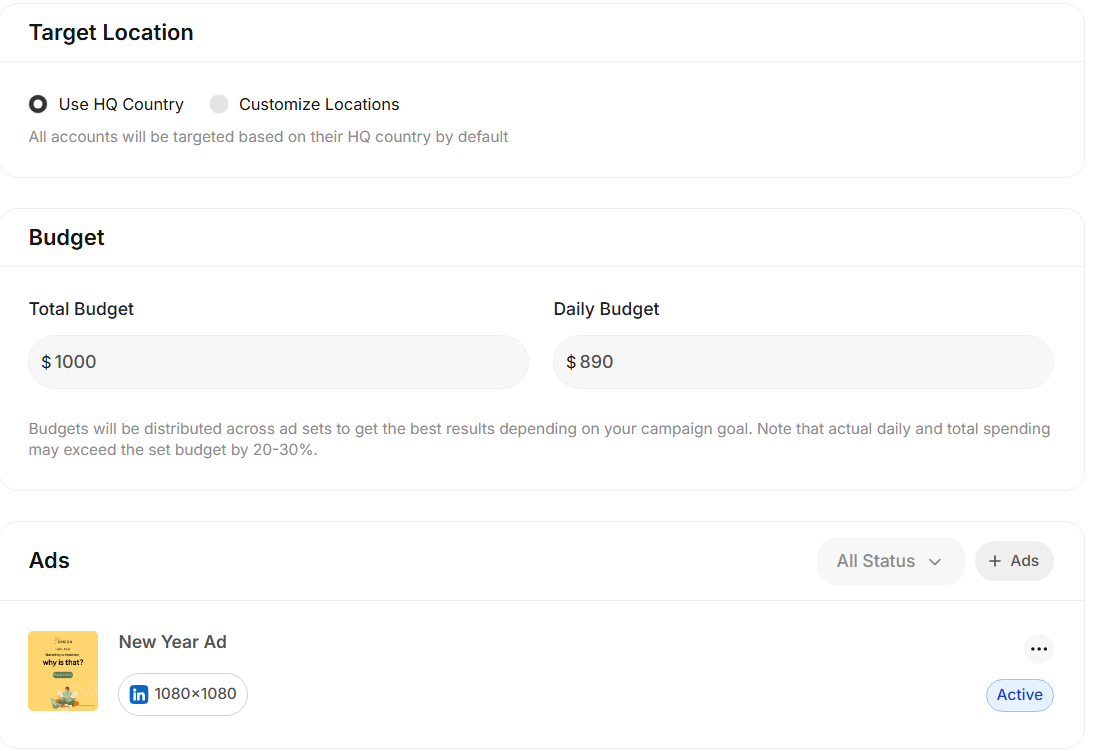Click the Target Location section heading
Image resolution: width=1106 pixels, height=751 pixels.
click(111, 32)
